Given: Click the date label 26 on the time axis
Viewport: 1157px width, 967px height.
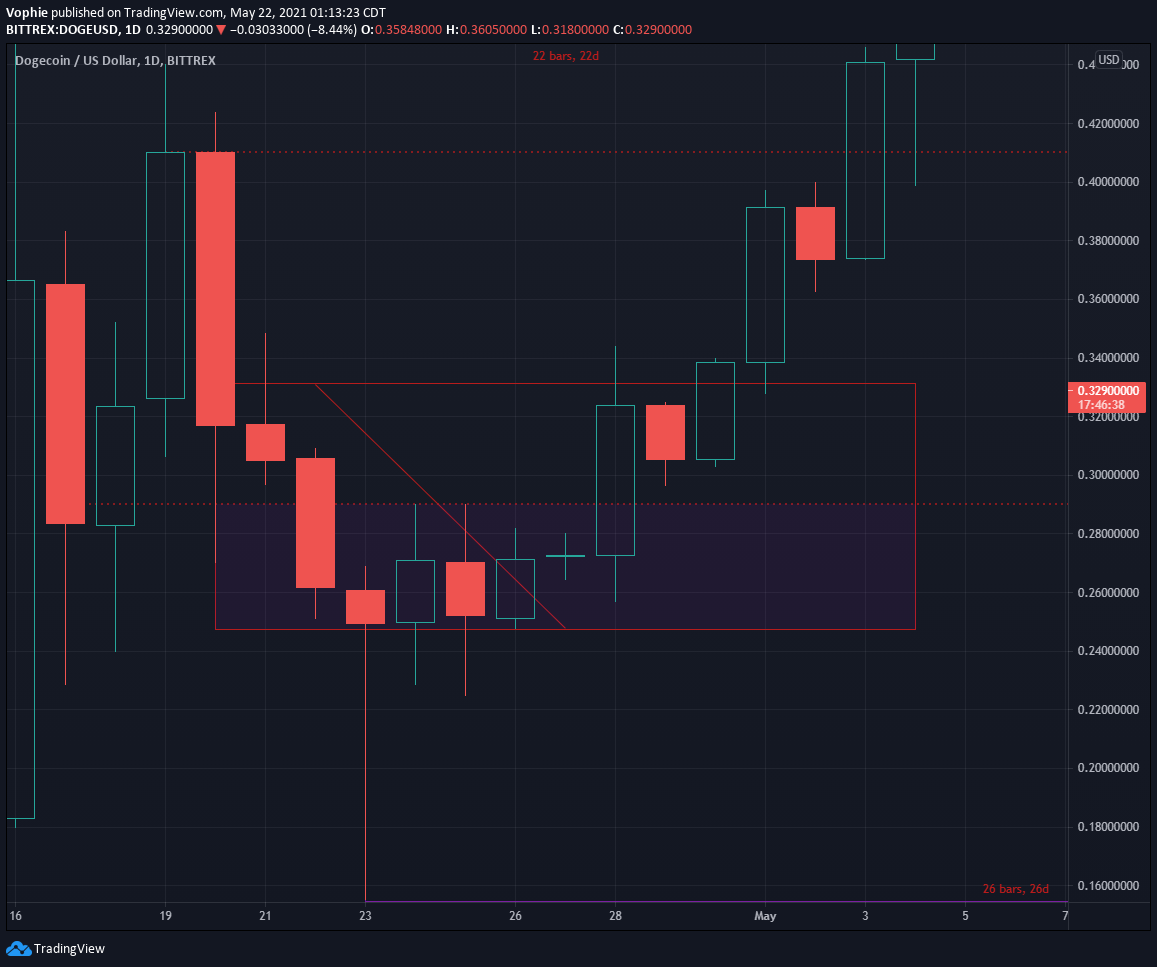Looking at the screenshot, I should tap(515, 916).
